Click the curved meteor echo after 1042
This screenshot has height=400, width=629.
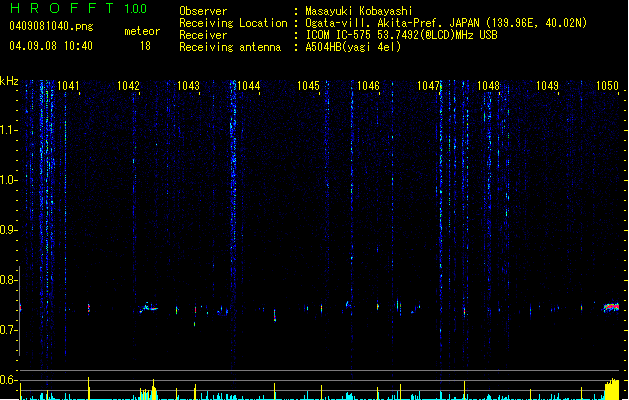pyautogui.click(x=148, y=308)
